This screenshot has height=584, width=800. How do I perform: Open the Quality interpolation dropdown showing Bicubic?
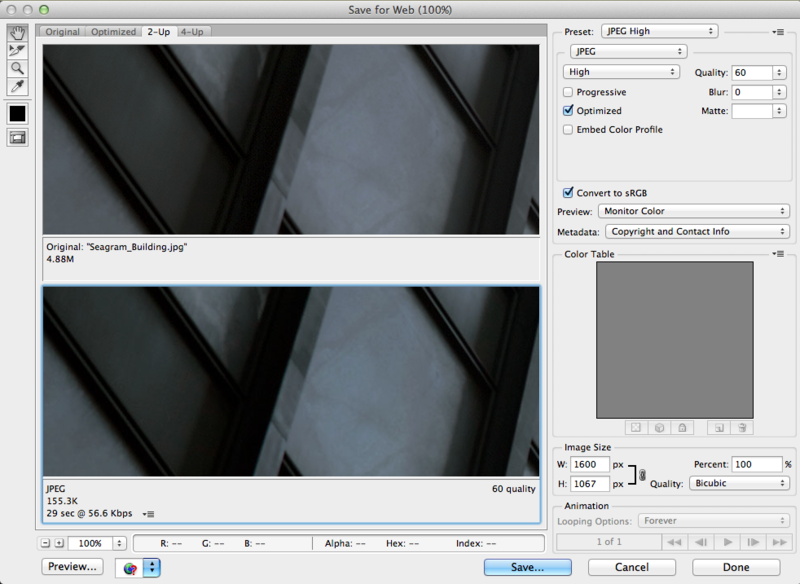pyautogui.click(x=738, y=483)
